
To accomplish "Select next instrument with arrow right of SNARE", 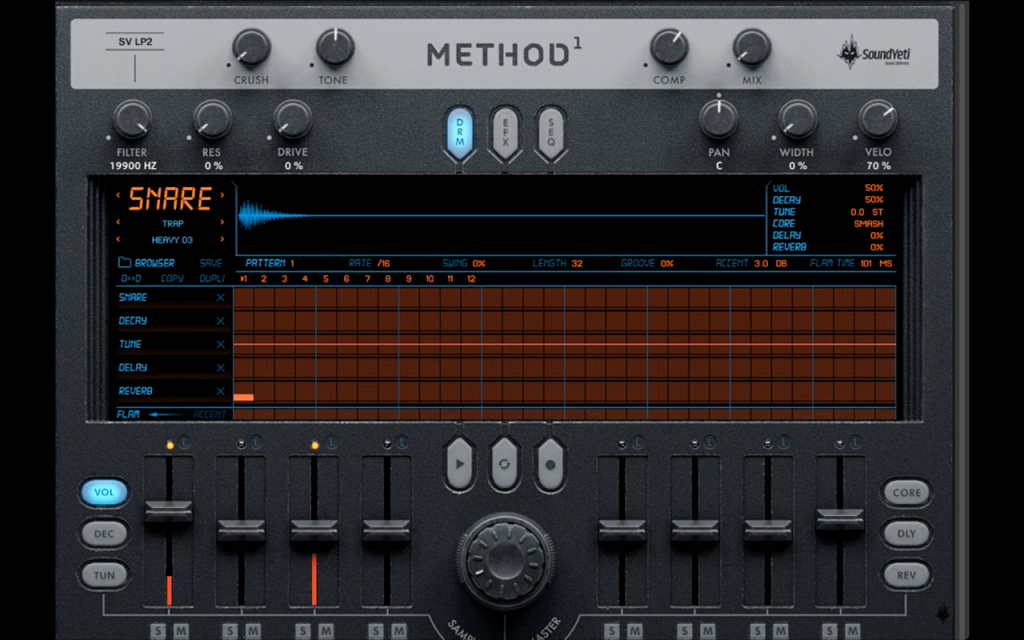I will (x=222, y=195).
